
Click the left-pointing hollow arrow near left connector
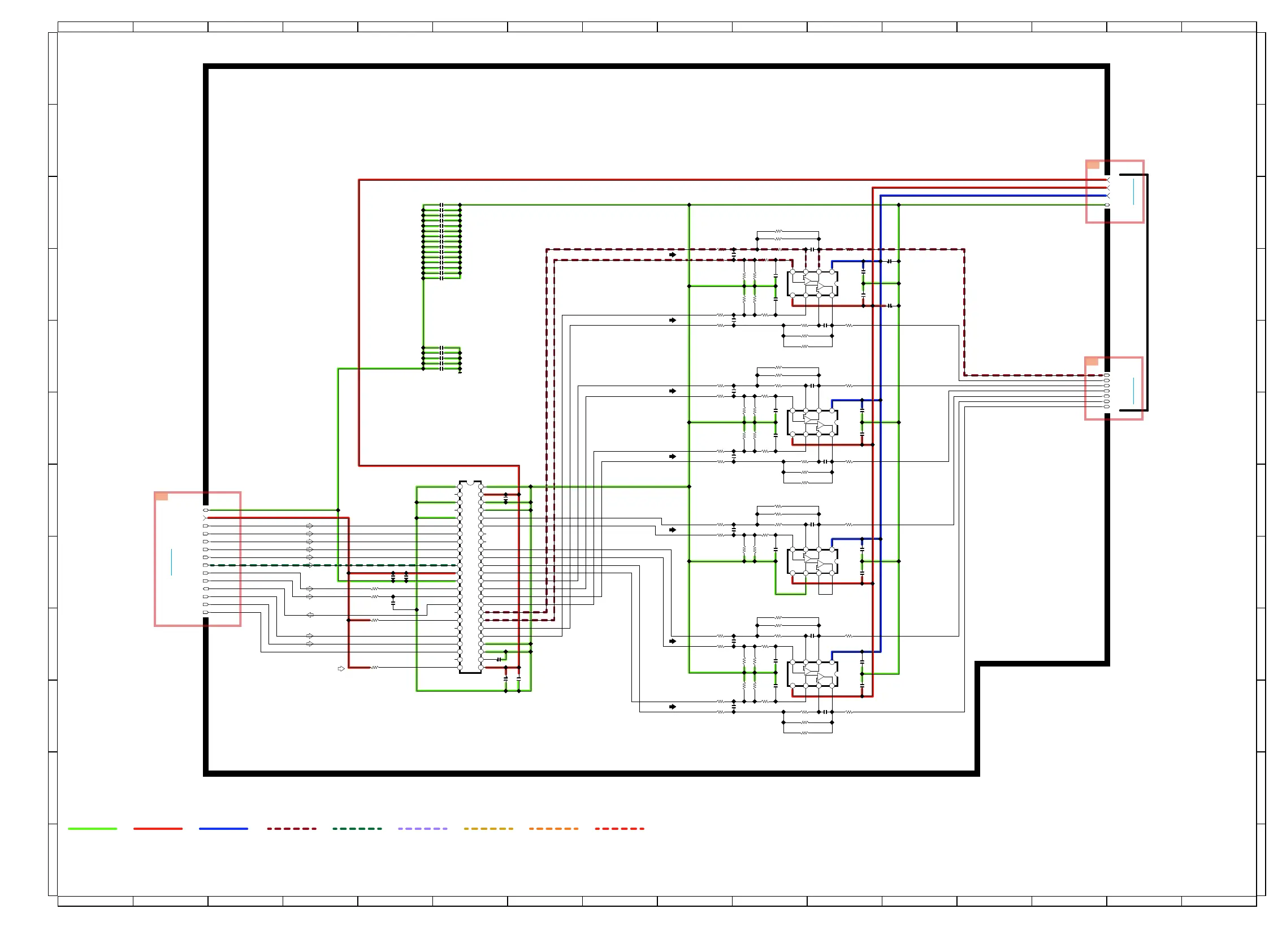pos(310,615)
